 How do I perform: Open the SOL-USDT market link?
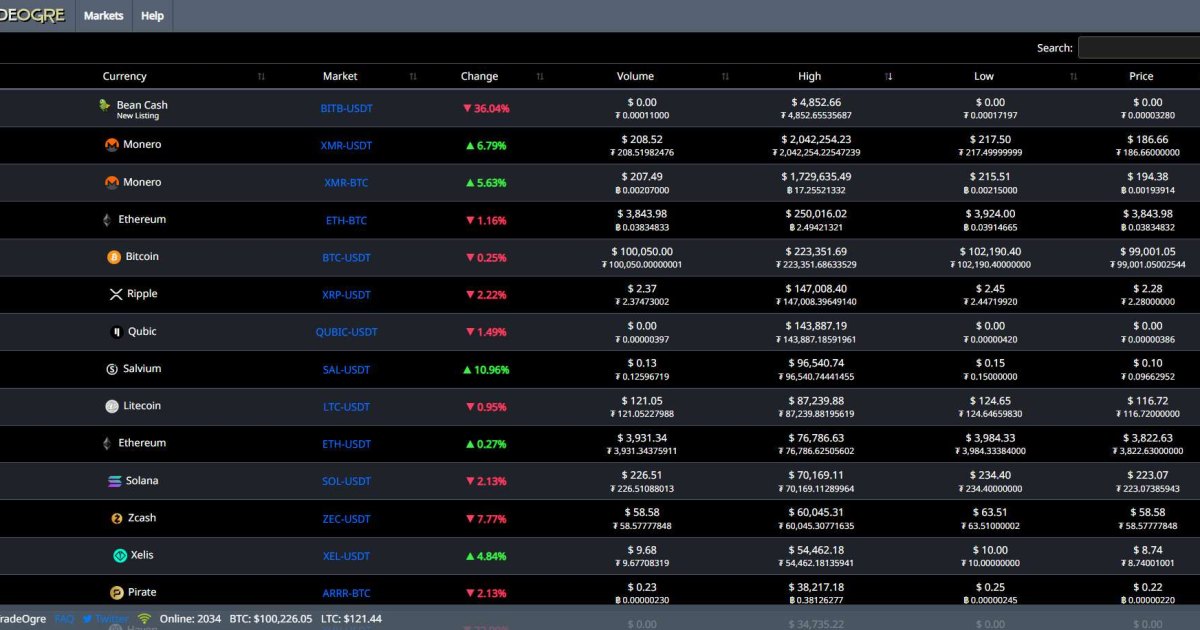[x=346, y=482]
